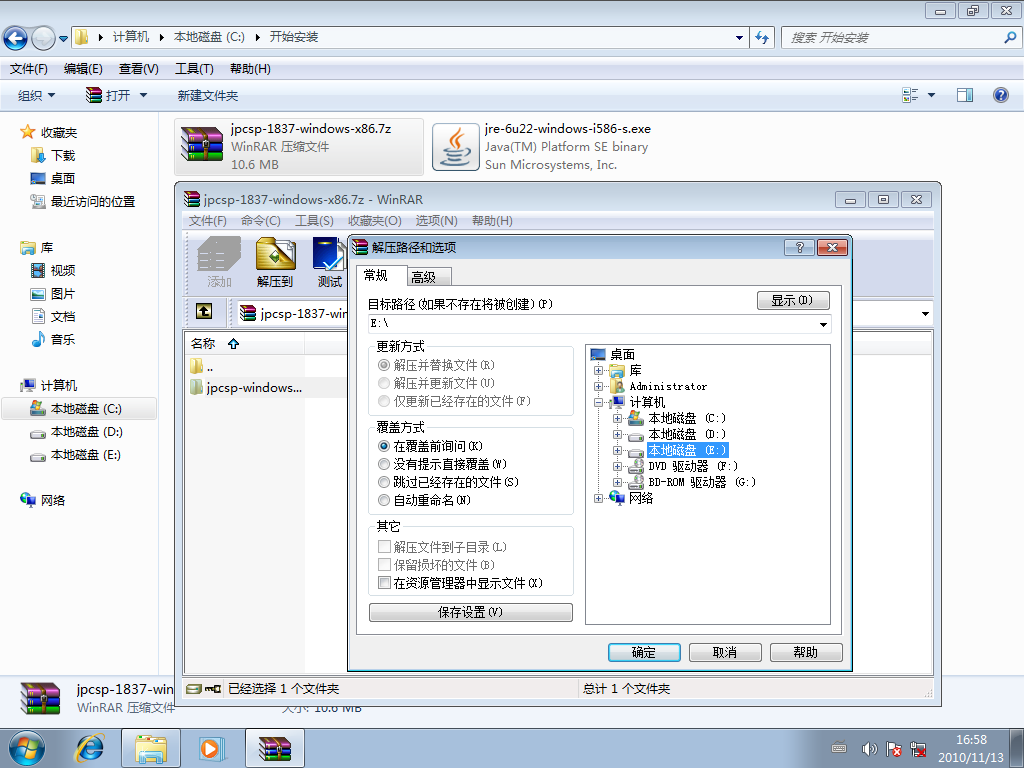Open Internet Explorer from the taskbar
This screenshot has width=1024, height=768.
(x=90, y=748)
